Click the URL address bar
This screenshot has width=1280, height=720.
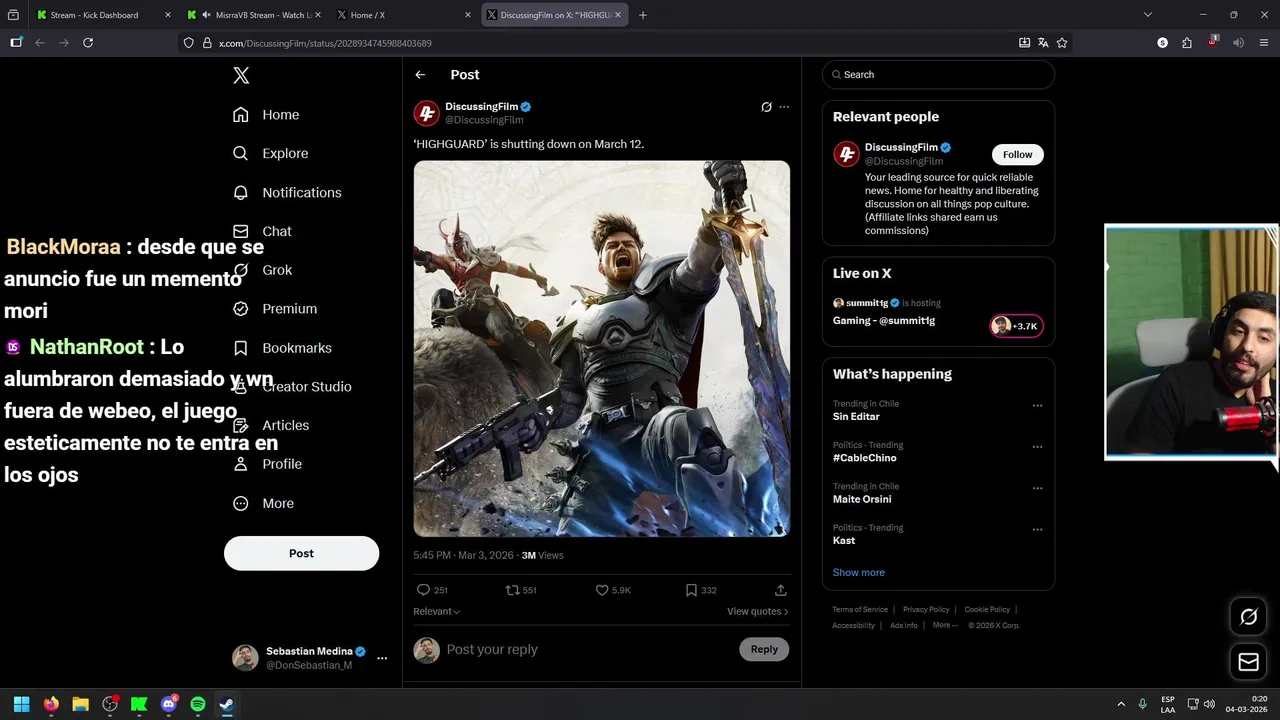click(600, 43)
